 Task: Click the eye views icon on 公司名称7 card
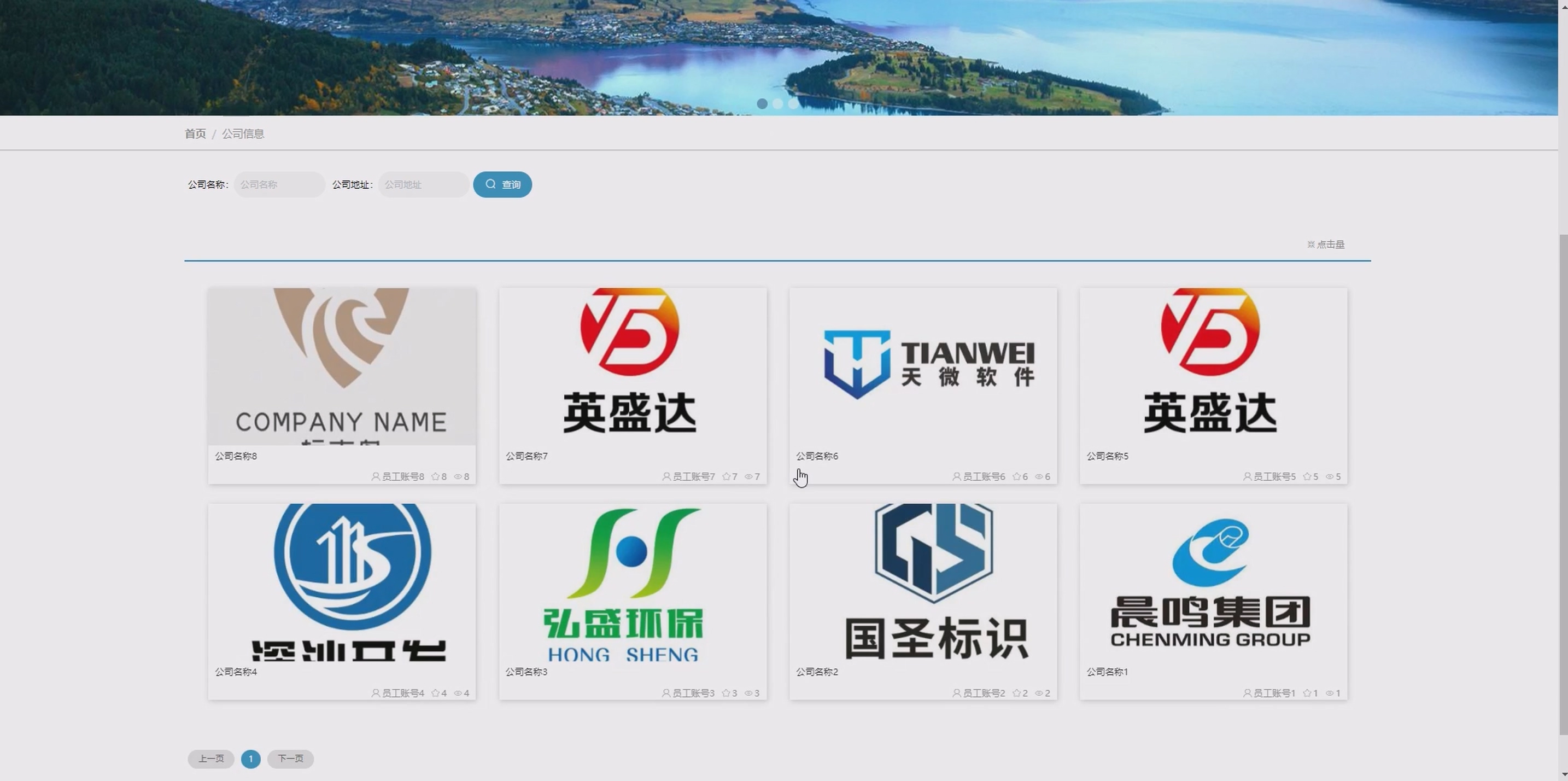[748, 476]
